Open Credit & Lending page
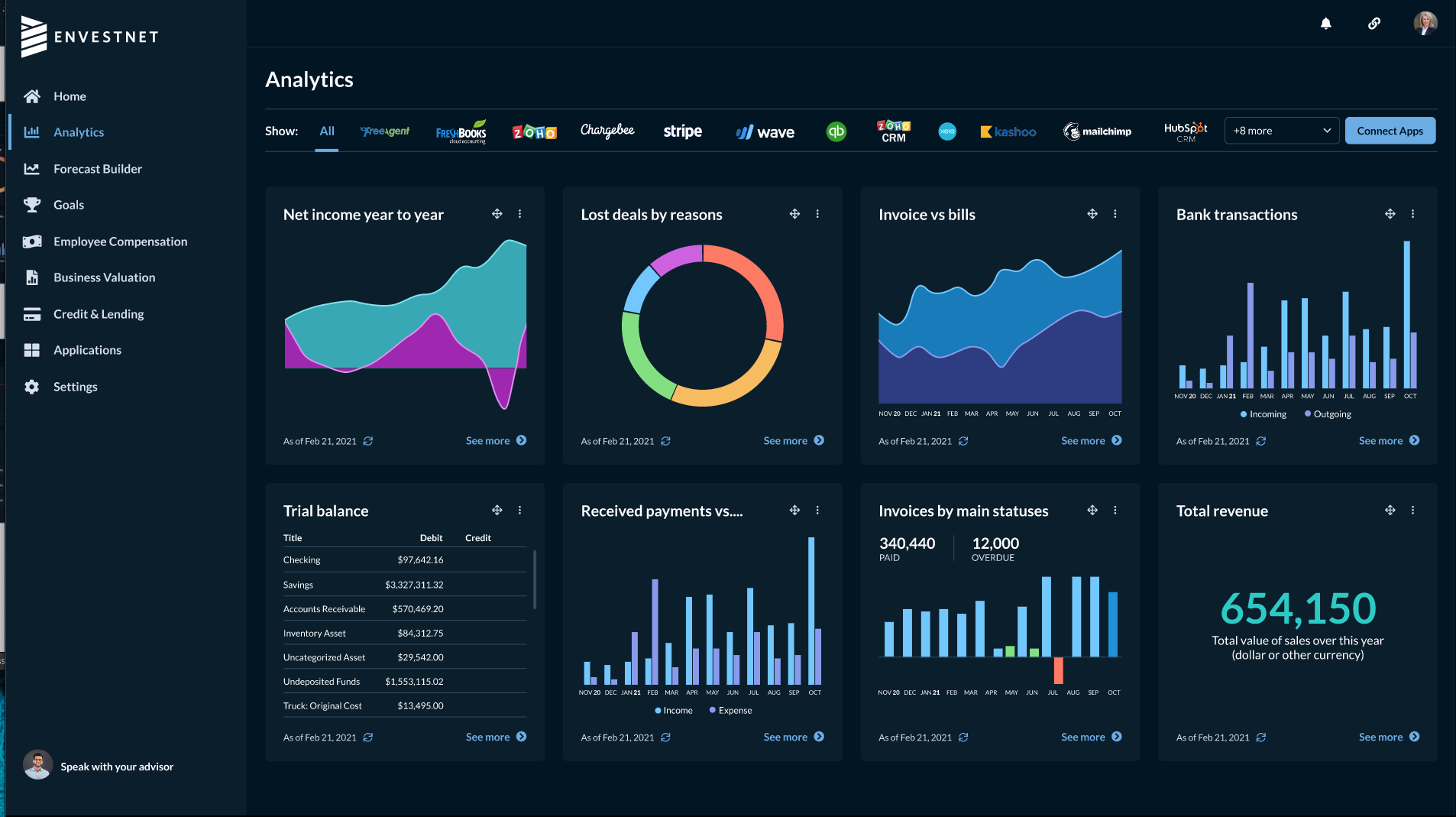Viewport: 1456px width, 817px height. (99, 314)
